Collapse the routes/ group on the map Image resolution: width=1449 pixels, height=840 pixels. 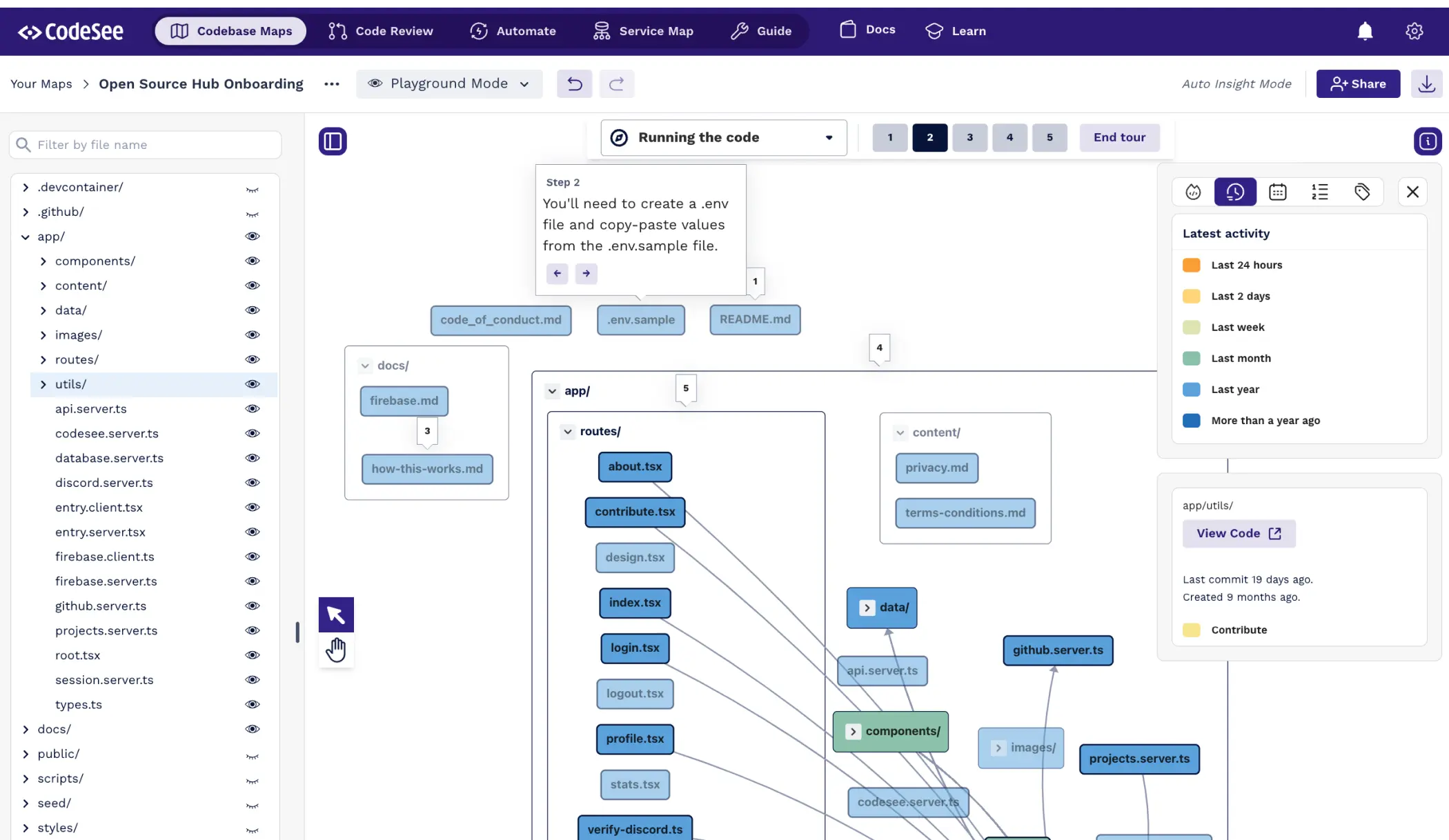pyautogui.click(x=567, y=431)
